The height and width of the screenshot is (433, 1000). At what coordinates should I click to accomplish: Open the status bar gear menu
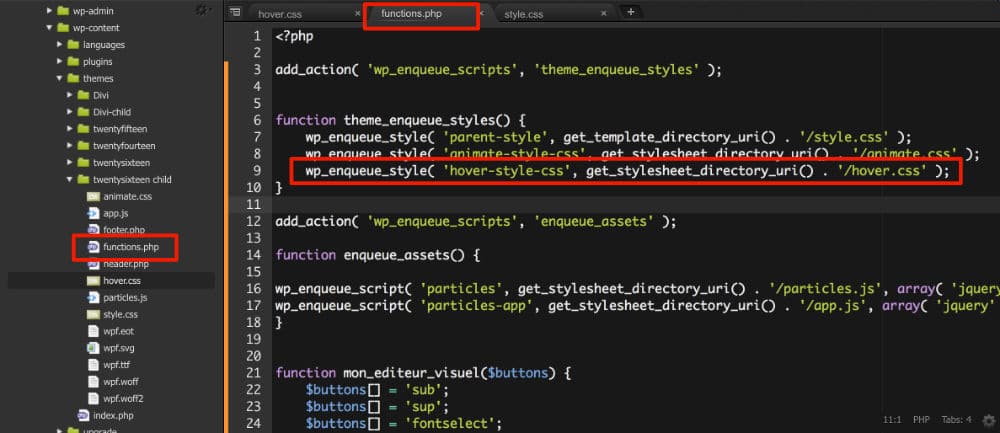(989, 420)
